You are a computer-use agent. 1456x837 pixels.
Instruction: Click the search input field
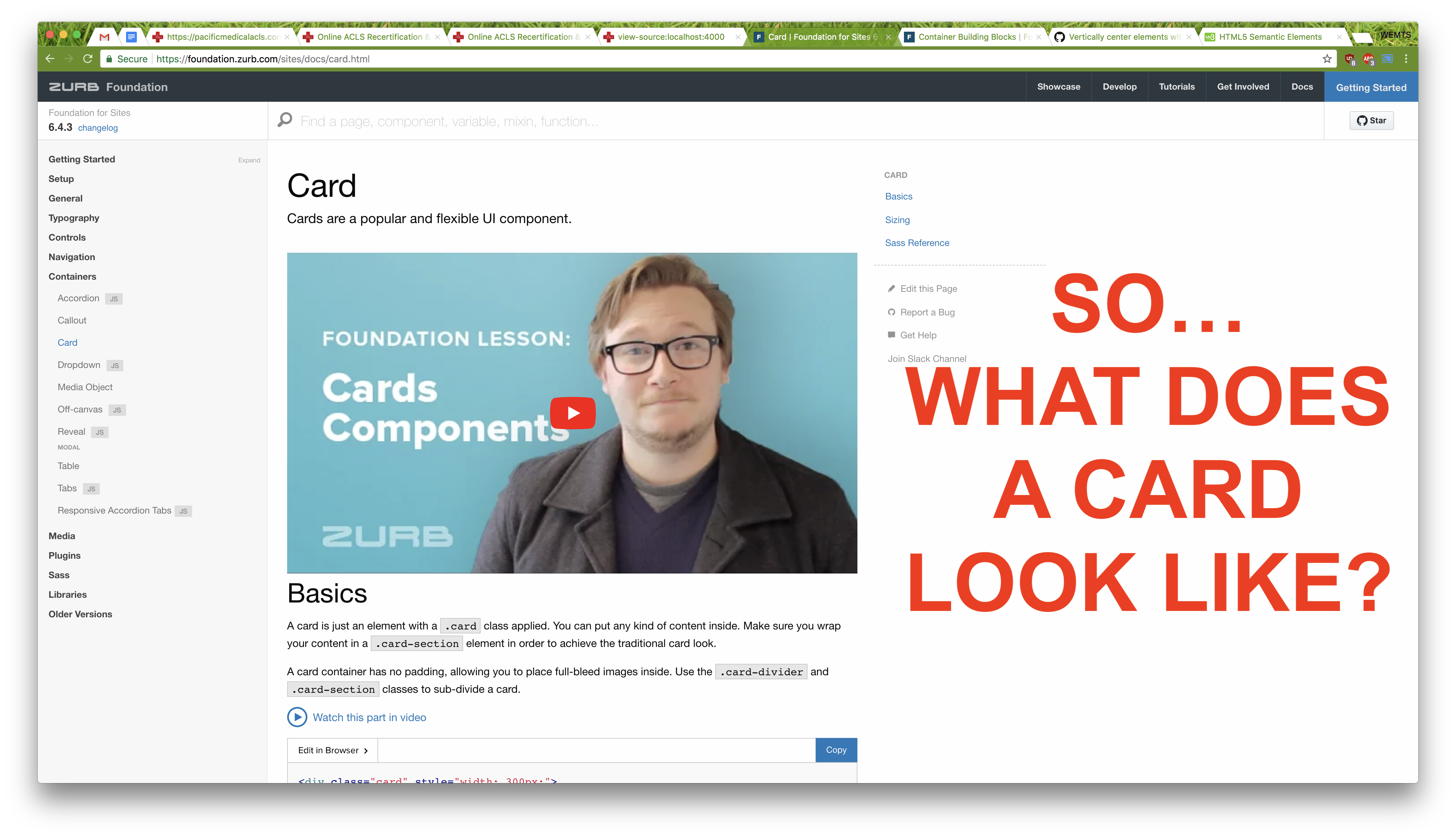pyautogui.click(x=517, y=121)
